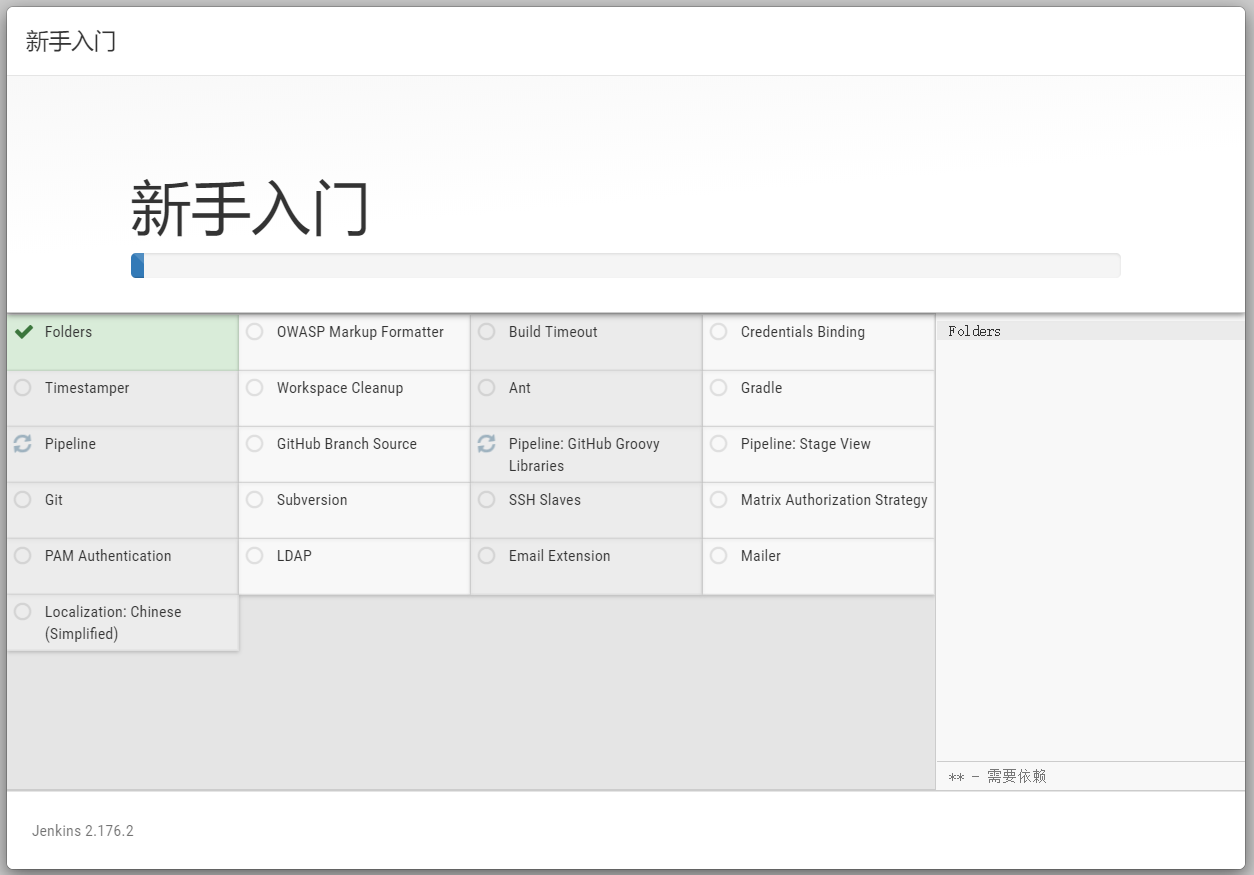1254x875 pixels.
Task: Click the pending circle icon beside Timestamper
Action: 22,388
